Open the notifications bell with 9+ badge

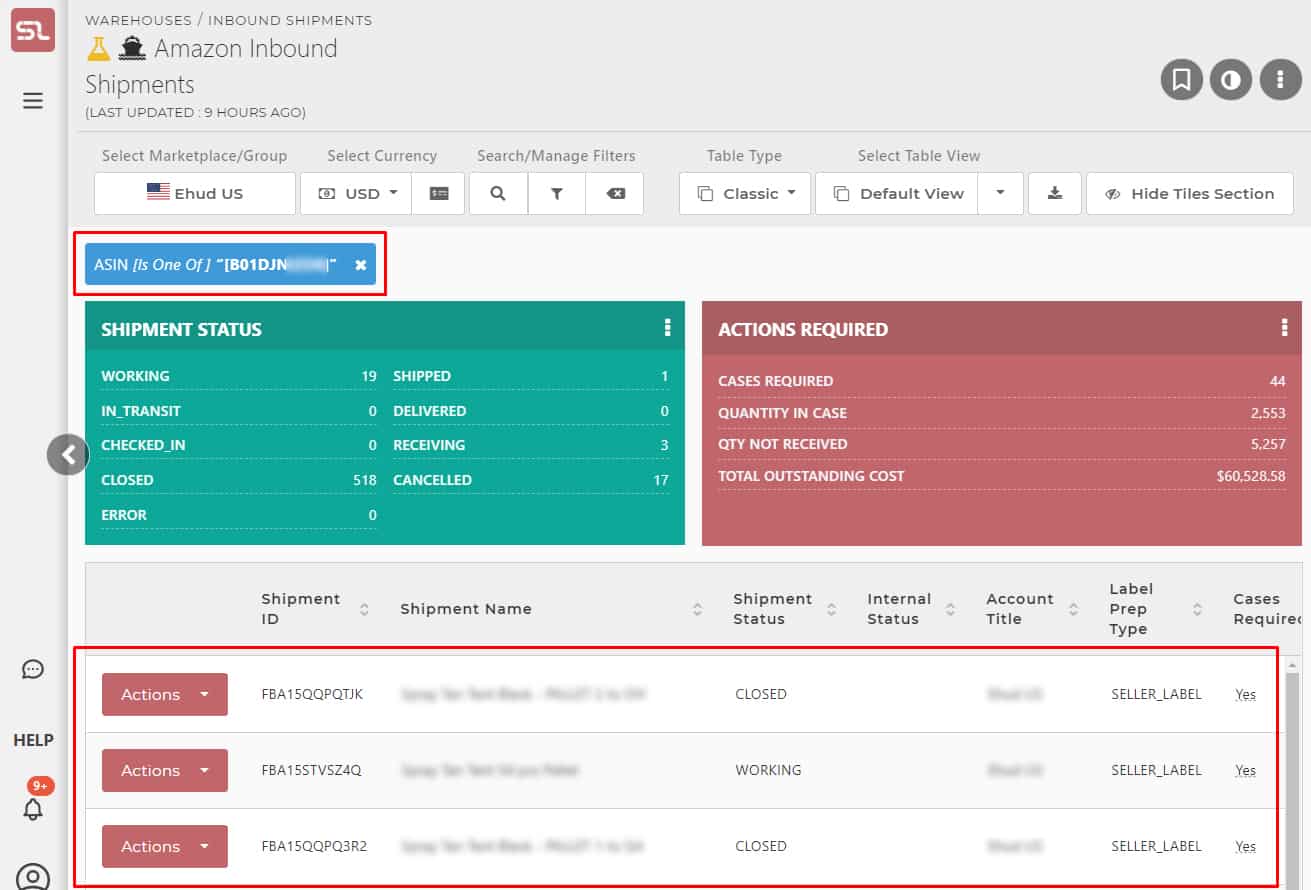pos(33,808)
